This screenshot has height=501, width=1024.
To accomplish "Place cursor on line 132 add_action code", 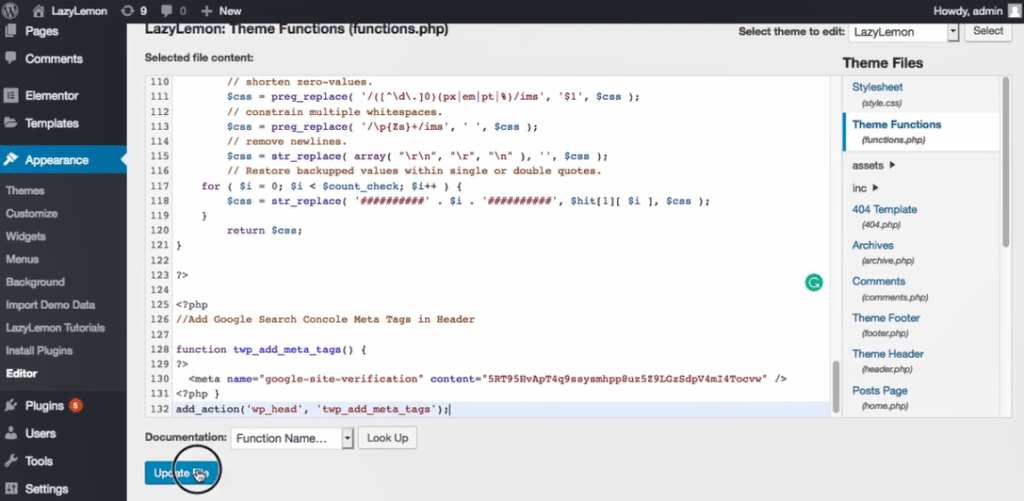I will coord(313,410).
